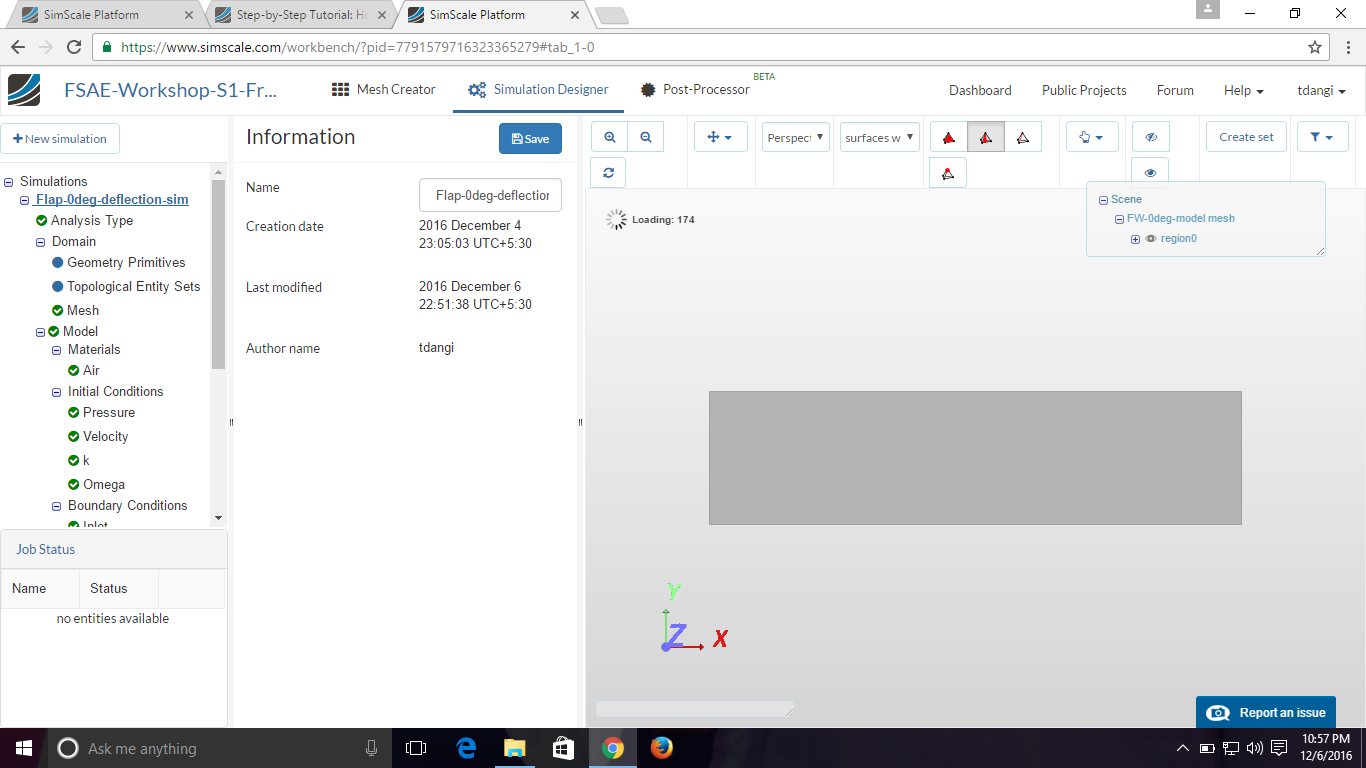Switch to the Post-Processor tab
Screen dimensions: 1366x768
coord(696,90)
